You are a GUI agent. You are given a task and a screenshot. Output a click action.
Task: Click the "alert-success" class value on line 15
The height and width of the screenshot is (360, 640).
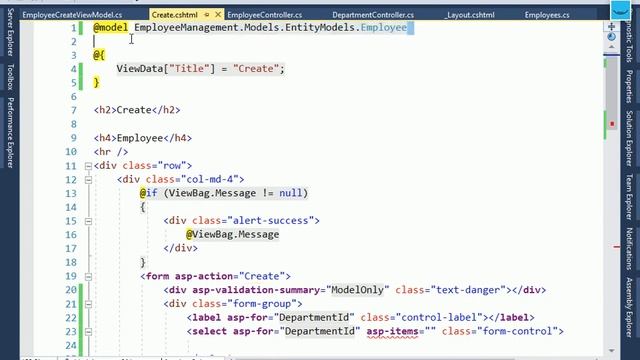point(271,221)
